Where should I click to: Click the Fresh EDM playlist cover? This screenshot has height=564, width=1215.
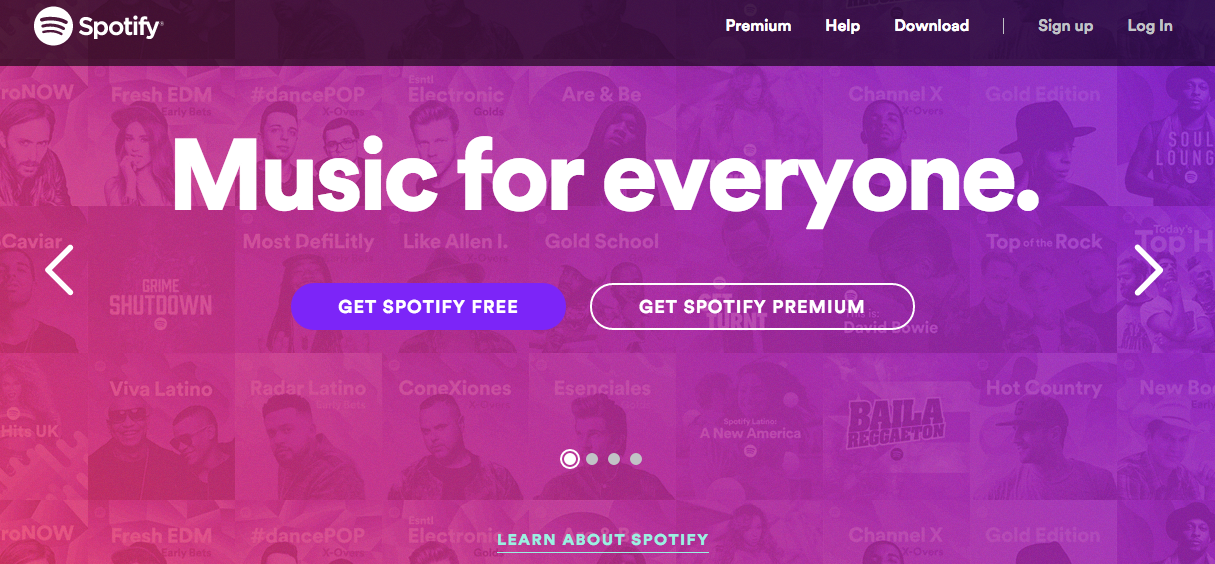point(161,133)
